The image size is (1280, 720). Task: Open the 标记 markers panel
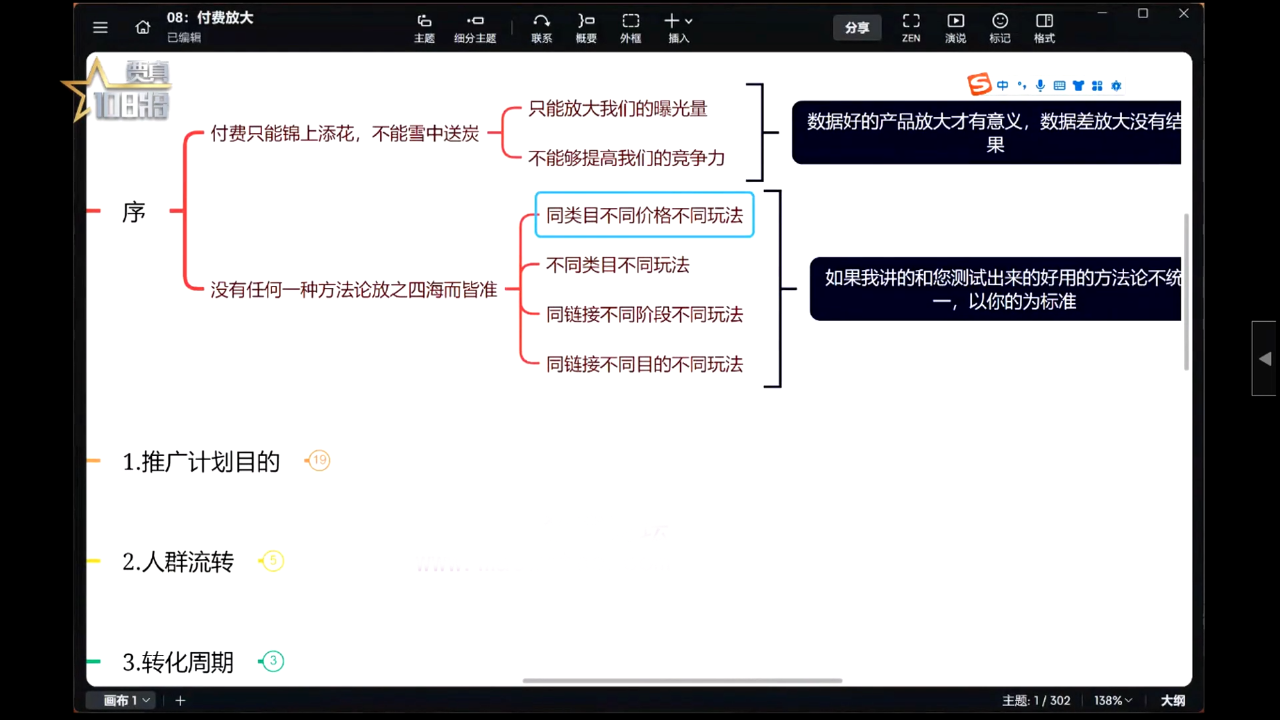[999, 28]
